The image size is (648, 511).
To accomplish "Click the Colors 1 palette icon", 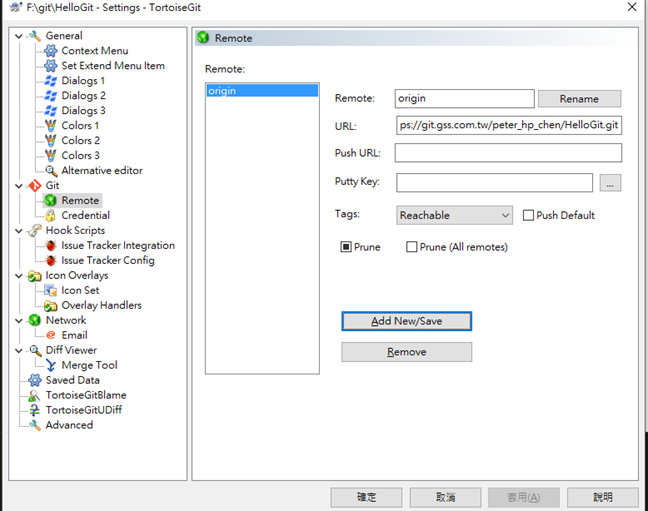I will pyautogui.click(x=50, y=126).
